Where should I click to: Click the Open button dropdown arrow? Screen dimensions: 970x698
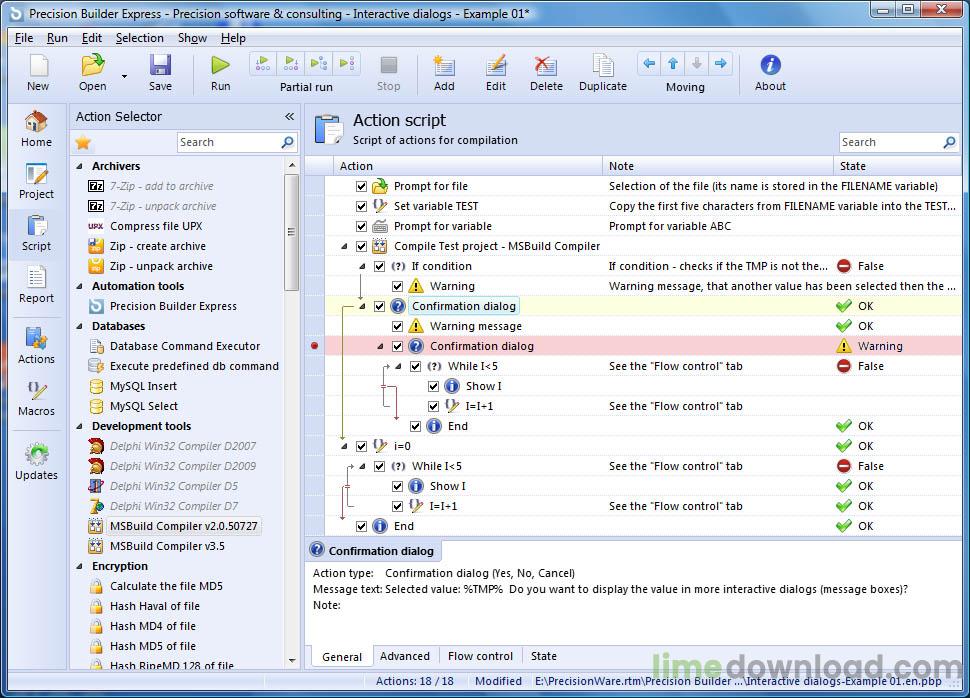click(125, 76)
